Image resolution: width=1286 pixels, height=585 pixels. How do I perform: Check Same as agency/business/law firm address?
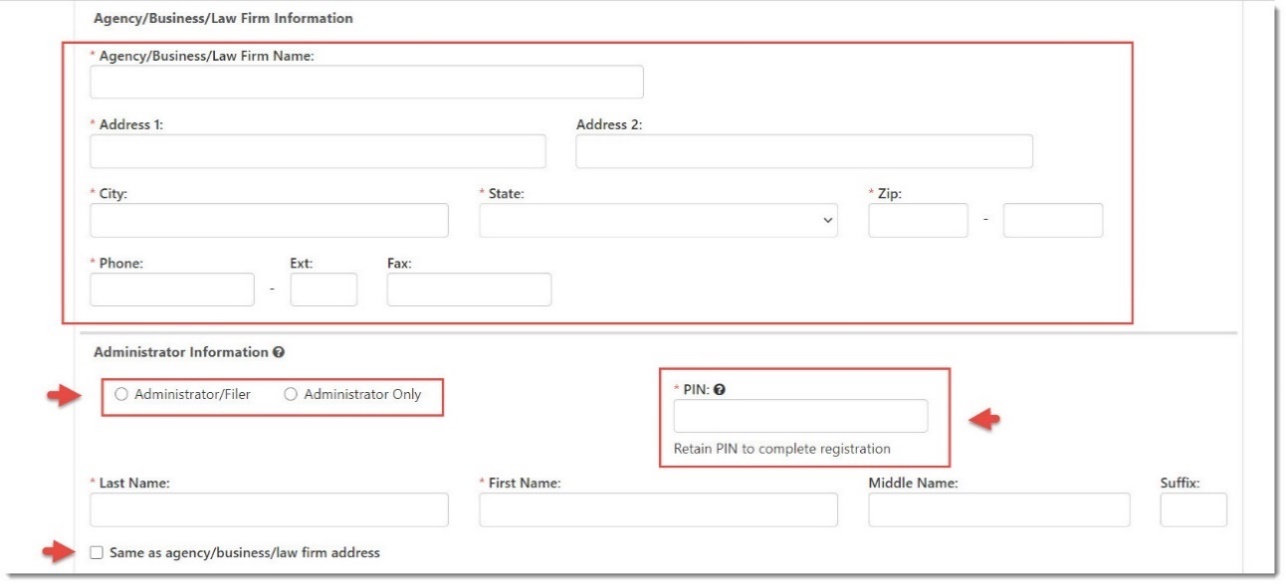pos(97,553)
